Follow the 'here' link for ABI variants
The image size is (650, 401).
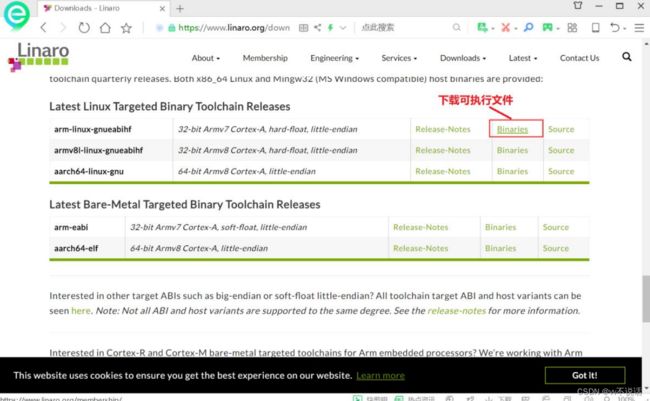80,311
